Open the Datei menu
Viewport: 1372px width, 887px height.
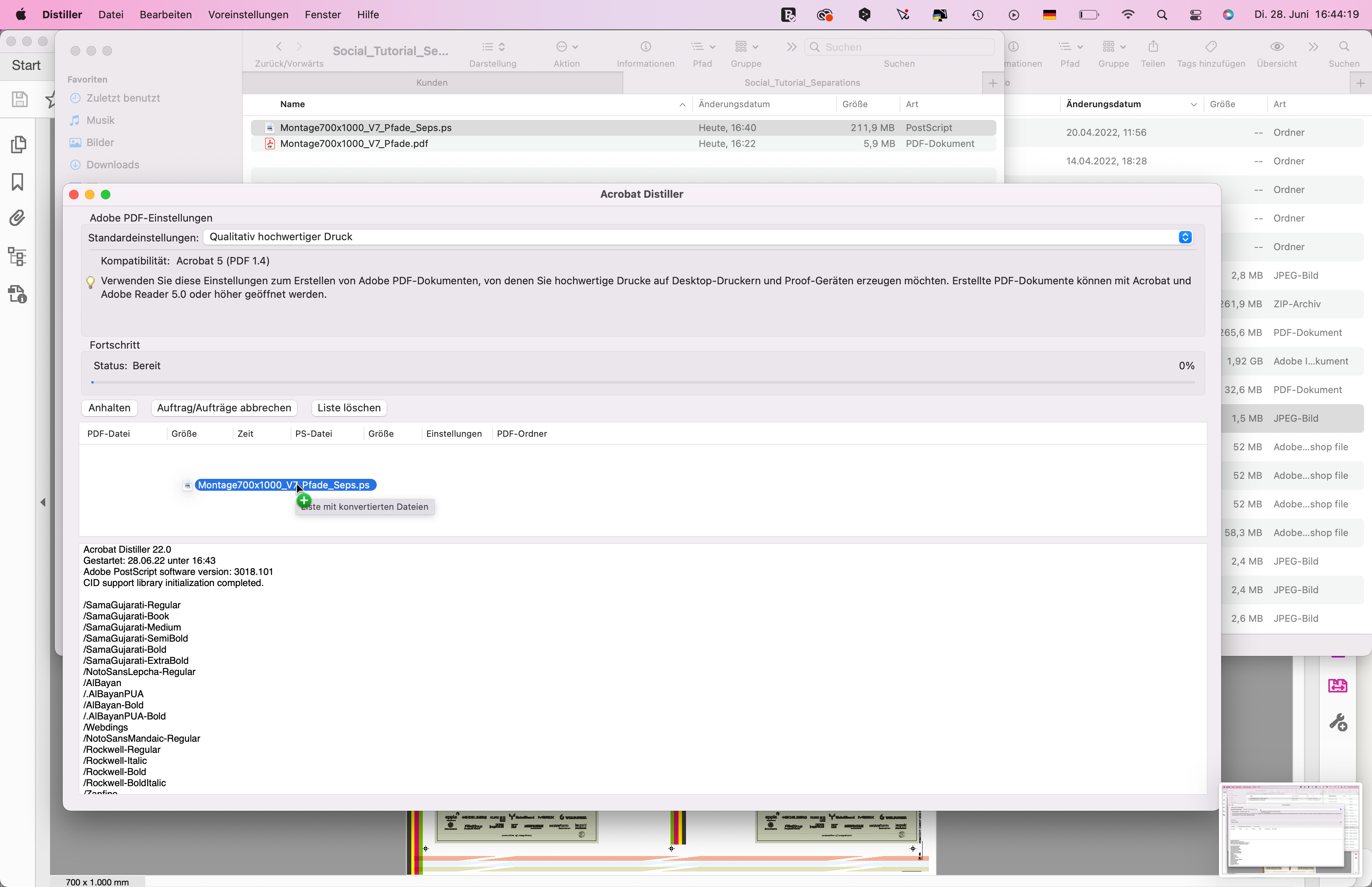(111, 14)
